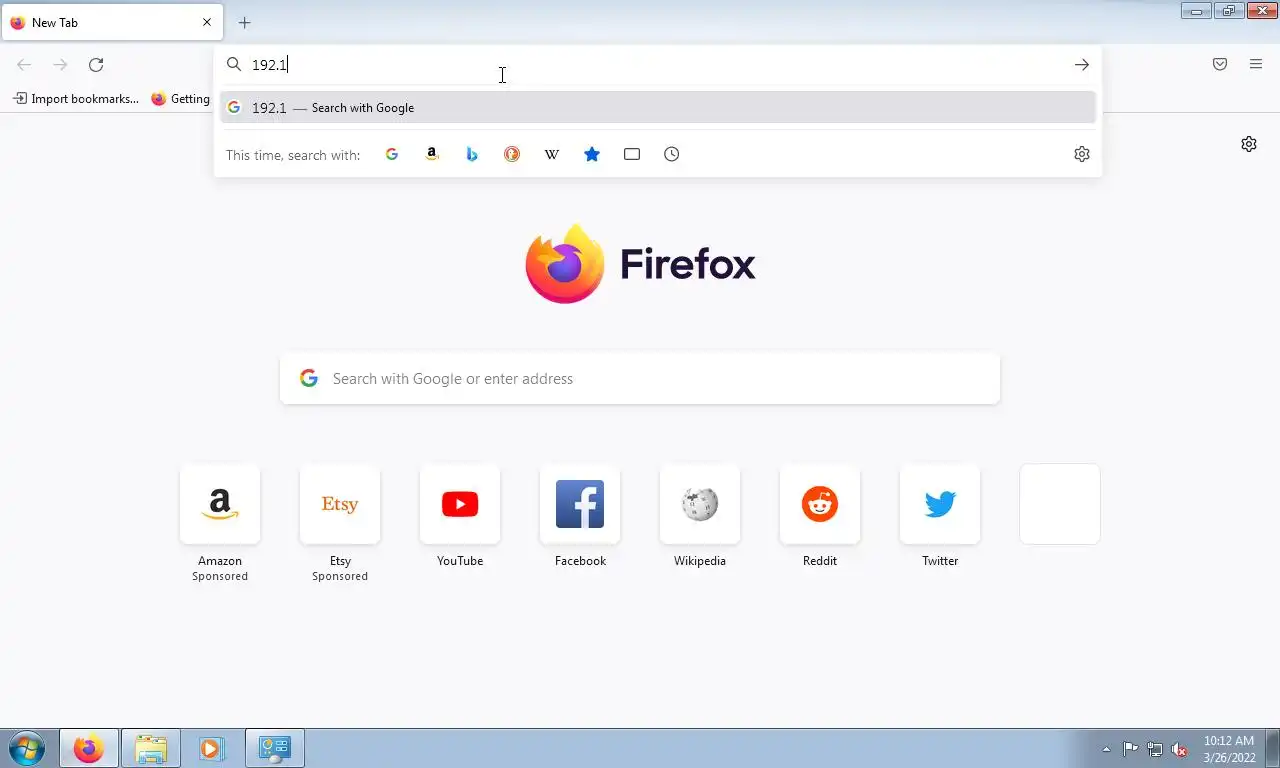Open network status tray icon
The image size is (1280, 768).
click(1155, 749)
